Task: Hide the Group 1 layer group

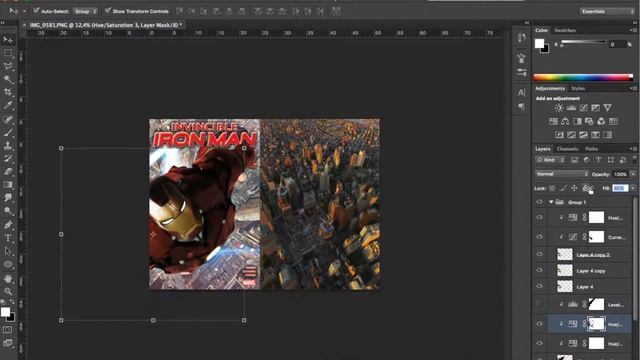Action: (540, 202)
